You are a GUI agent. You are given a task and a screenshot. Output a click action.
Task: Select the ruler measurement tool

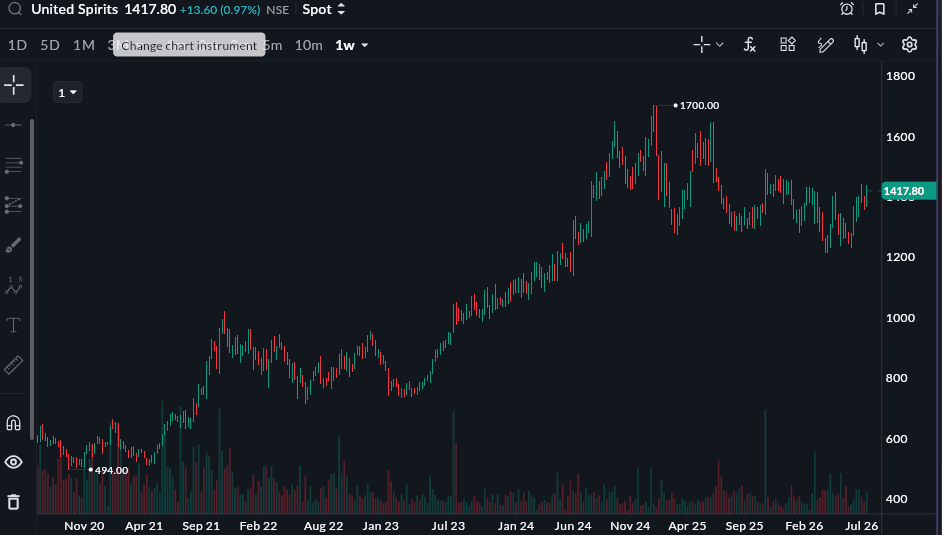(13, 365)
